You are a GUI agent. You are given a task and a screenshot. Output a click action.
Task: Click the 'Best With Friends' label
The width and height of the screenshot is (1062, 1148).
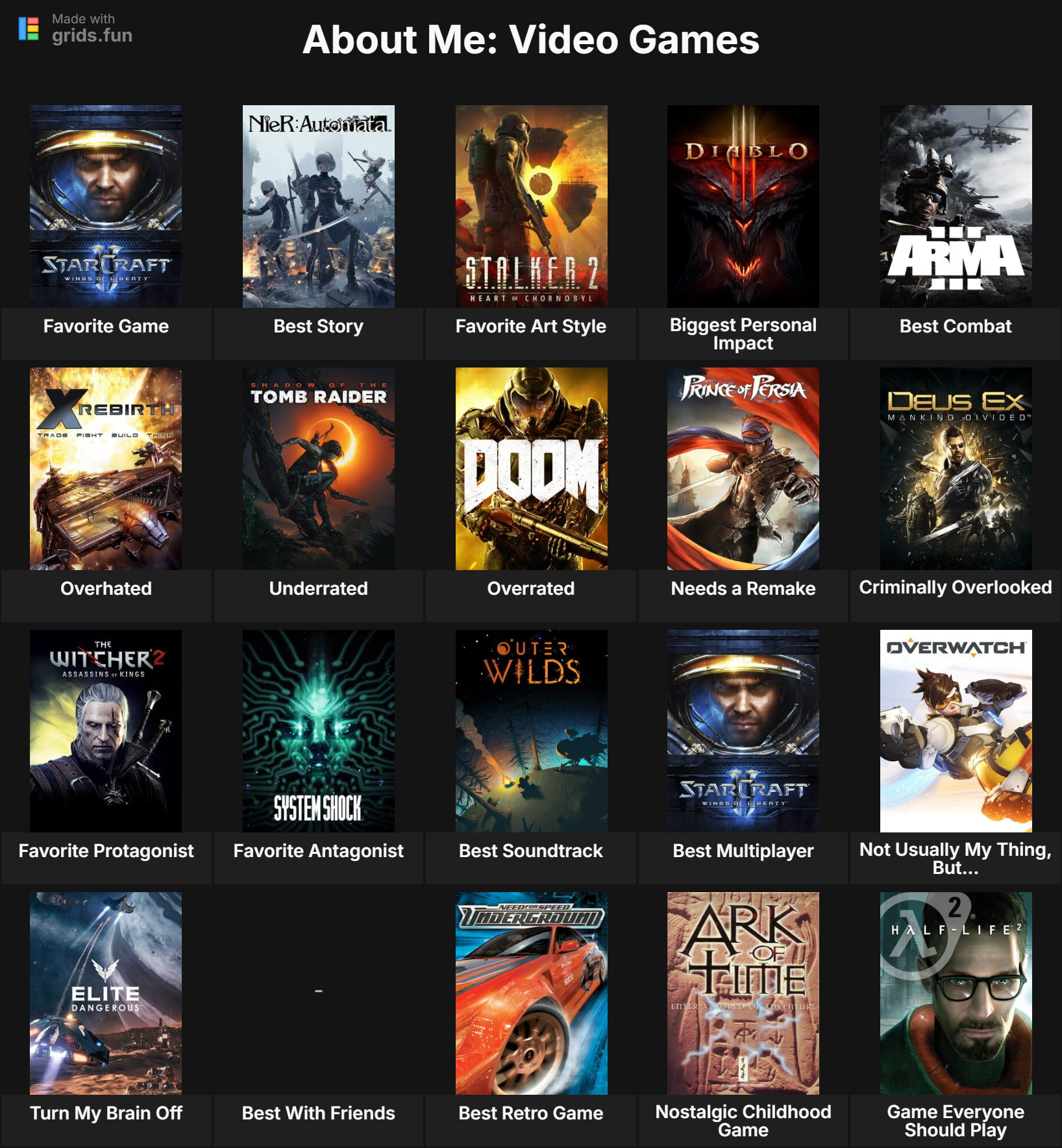pyautogui.click(x=319, y=1113)
